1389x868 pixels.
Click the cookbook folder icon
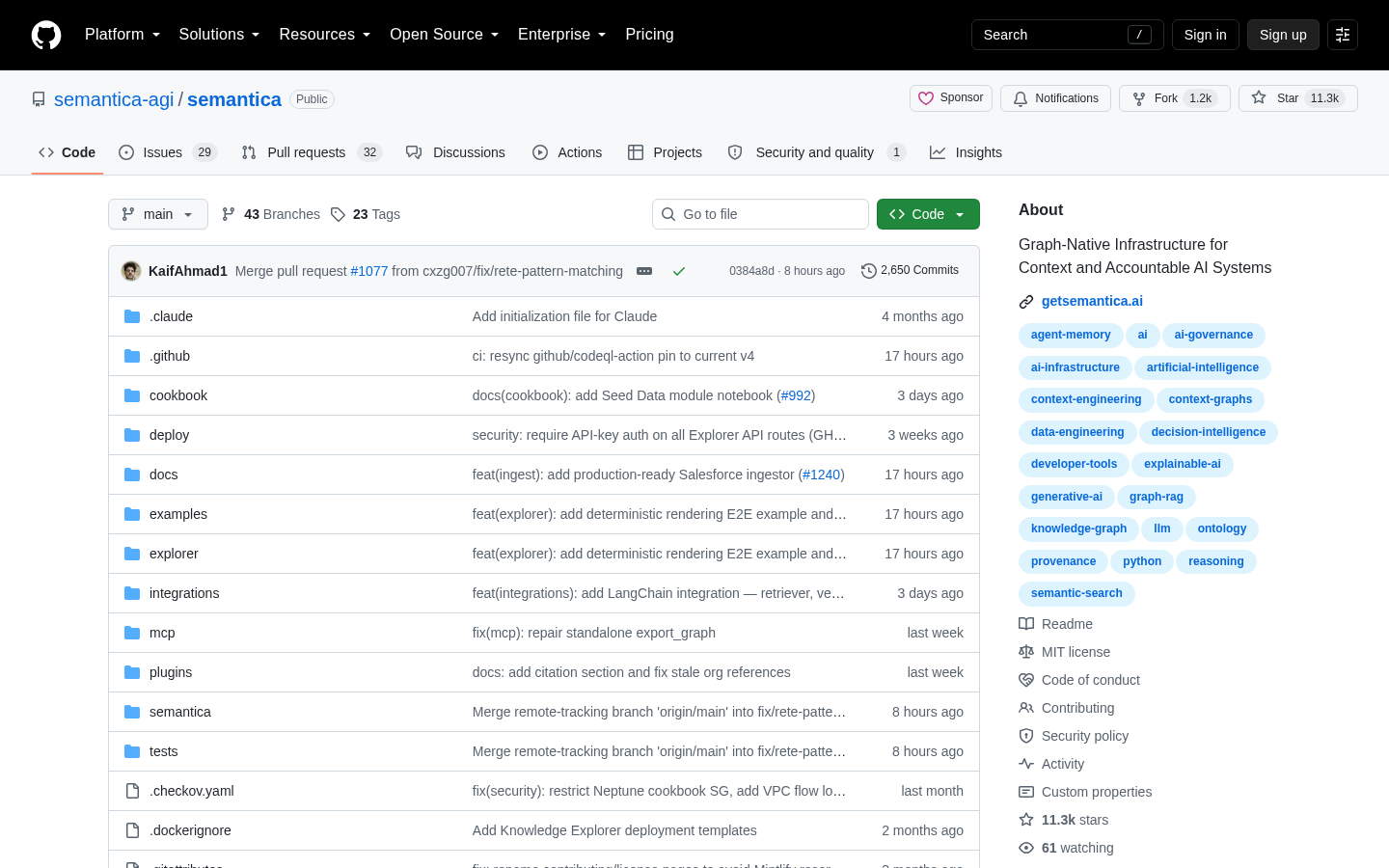point(132,395)
